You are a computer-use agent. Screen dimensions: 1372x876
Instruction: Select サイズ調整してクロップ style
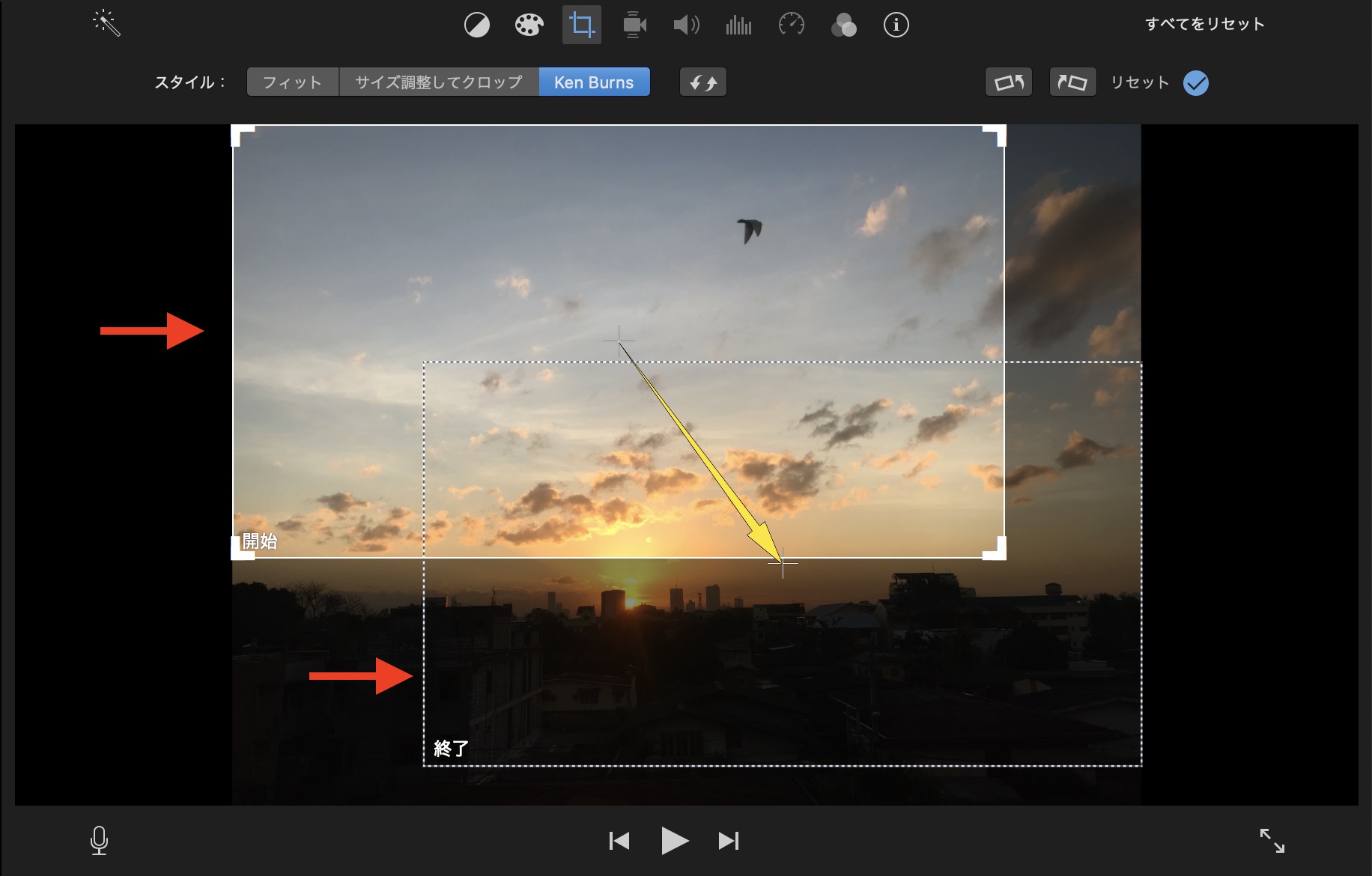point(439,82)
